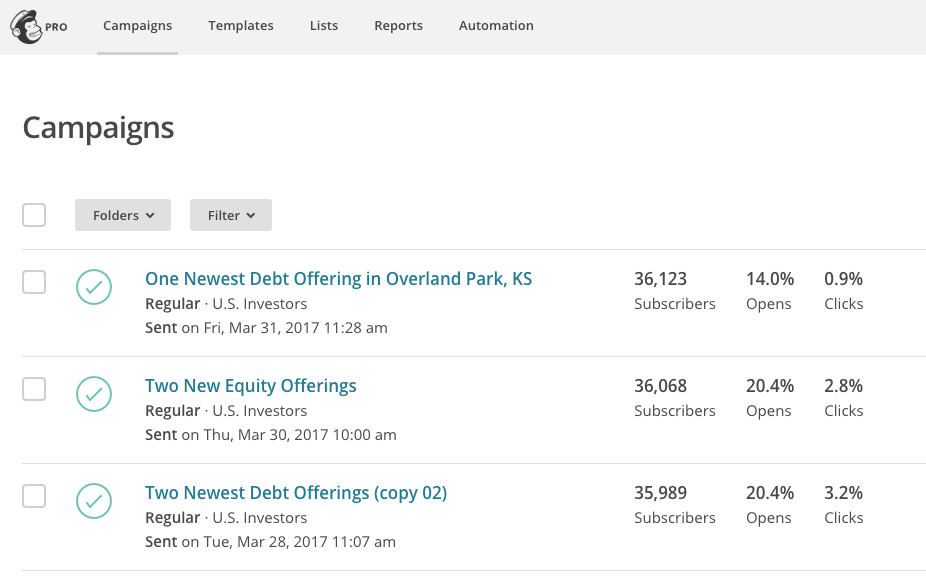This screenshot has width=926, height=582.
Task: Switch to the Campaigns tab
Action: coord(138,26)
